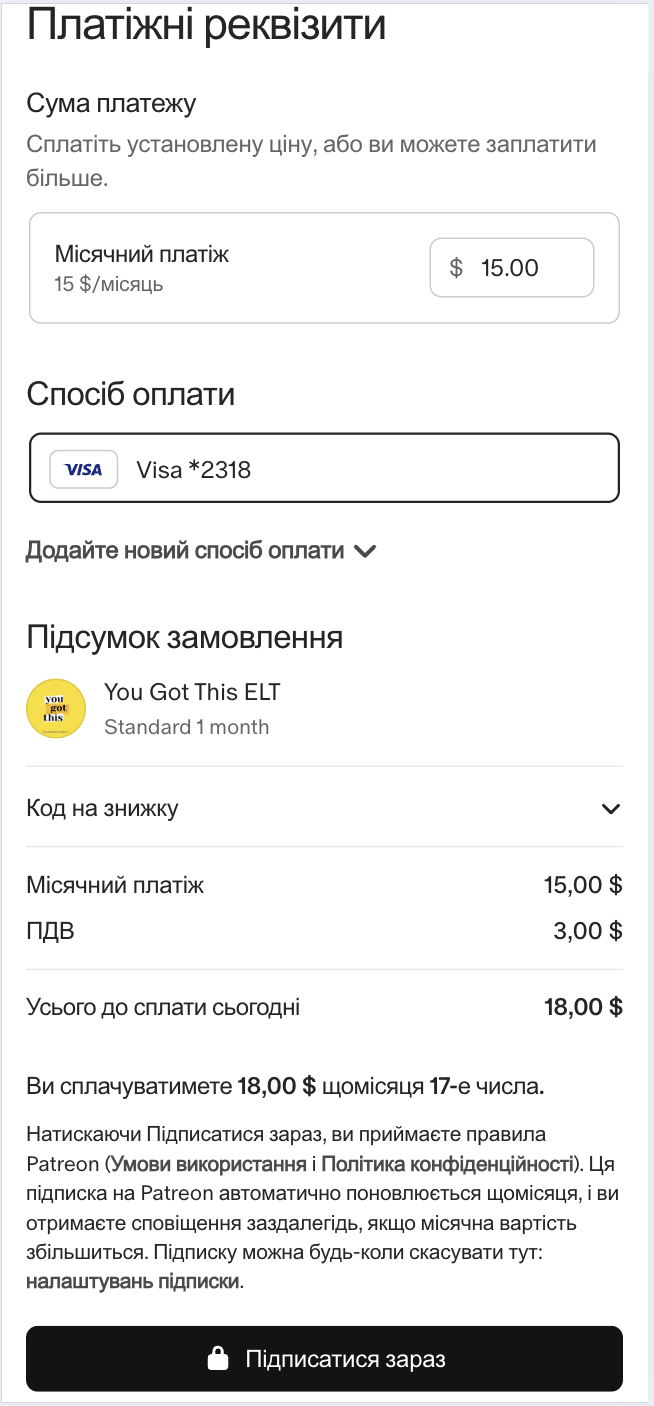Click the total amount 18,00 $

(583, 1007)
